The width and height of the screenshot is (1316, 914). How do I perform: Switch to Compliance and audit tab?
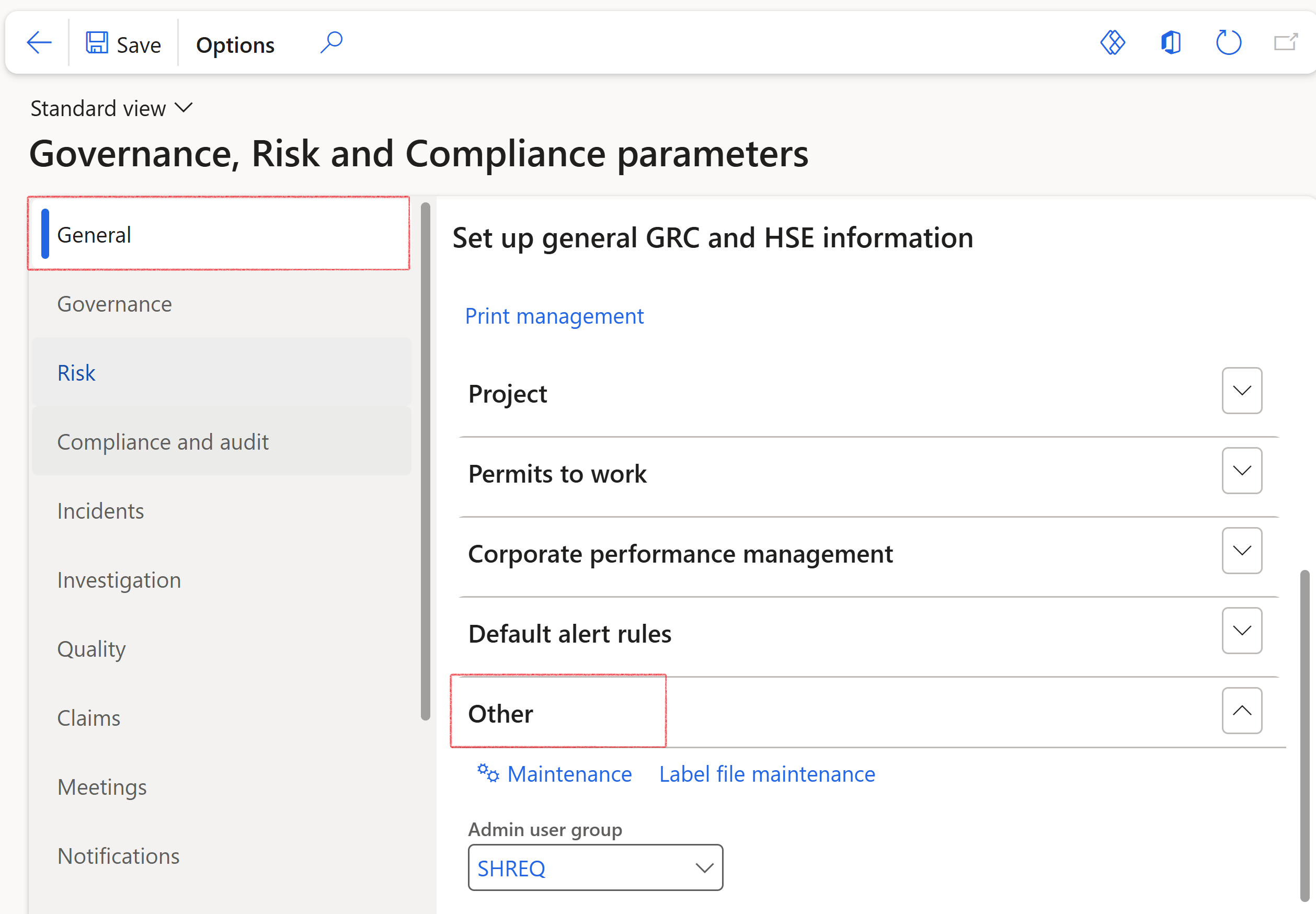tap(163, 442)
